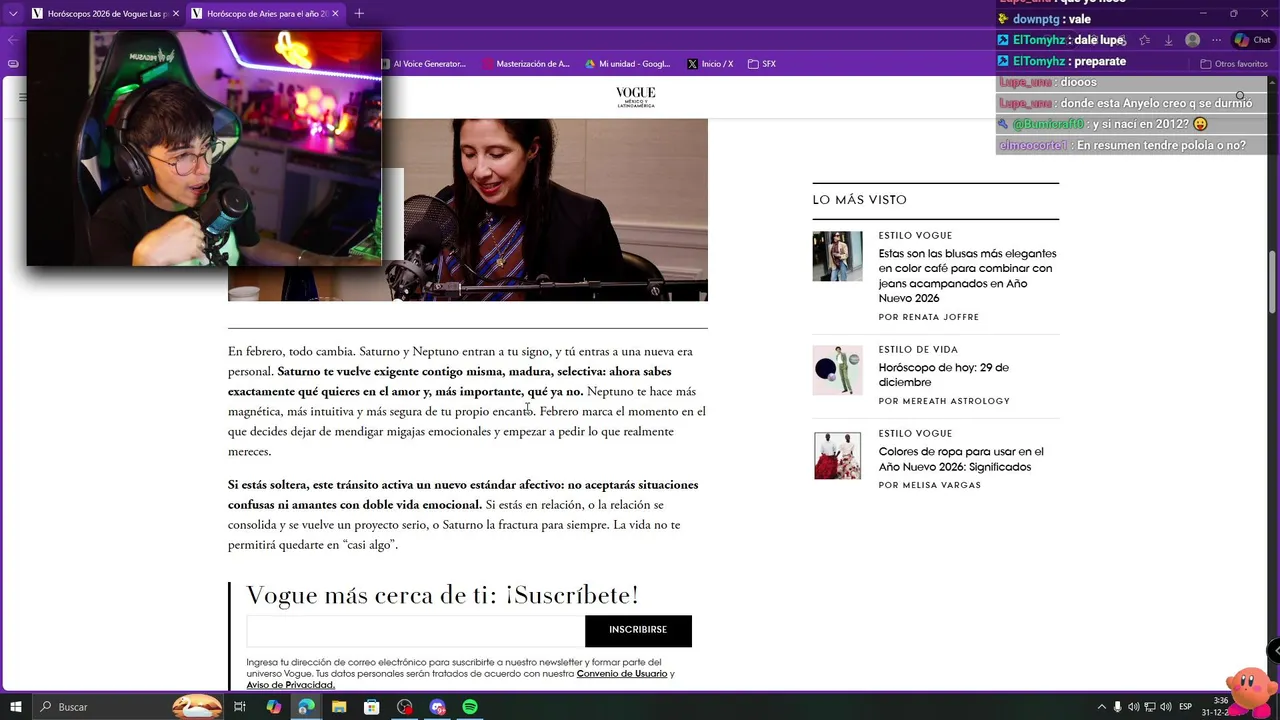Click the INSCRIBIRSE button
The image size is (1280, 720).
click(x=638, y=631)
